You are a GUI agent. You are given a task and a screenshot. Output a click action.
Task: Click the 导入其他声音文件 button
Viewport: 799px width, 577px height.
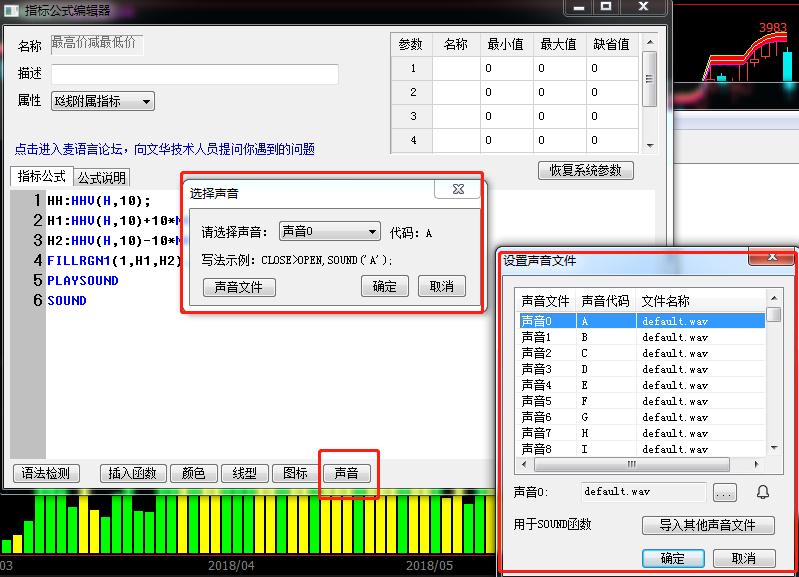click(x=709, y=525)
